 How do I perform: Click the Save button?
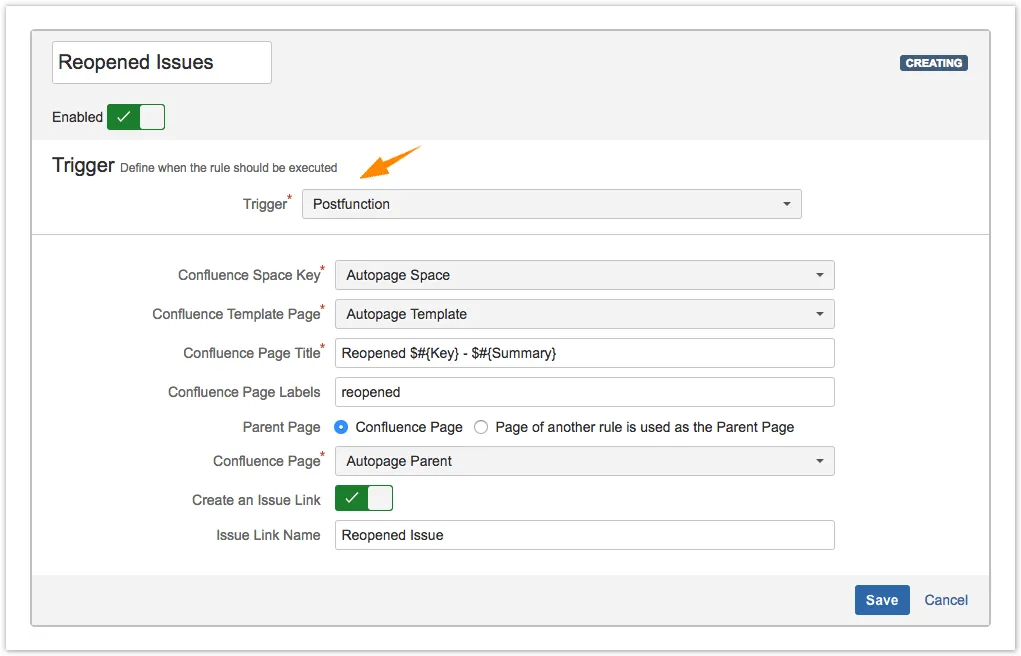point(881,600)
